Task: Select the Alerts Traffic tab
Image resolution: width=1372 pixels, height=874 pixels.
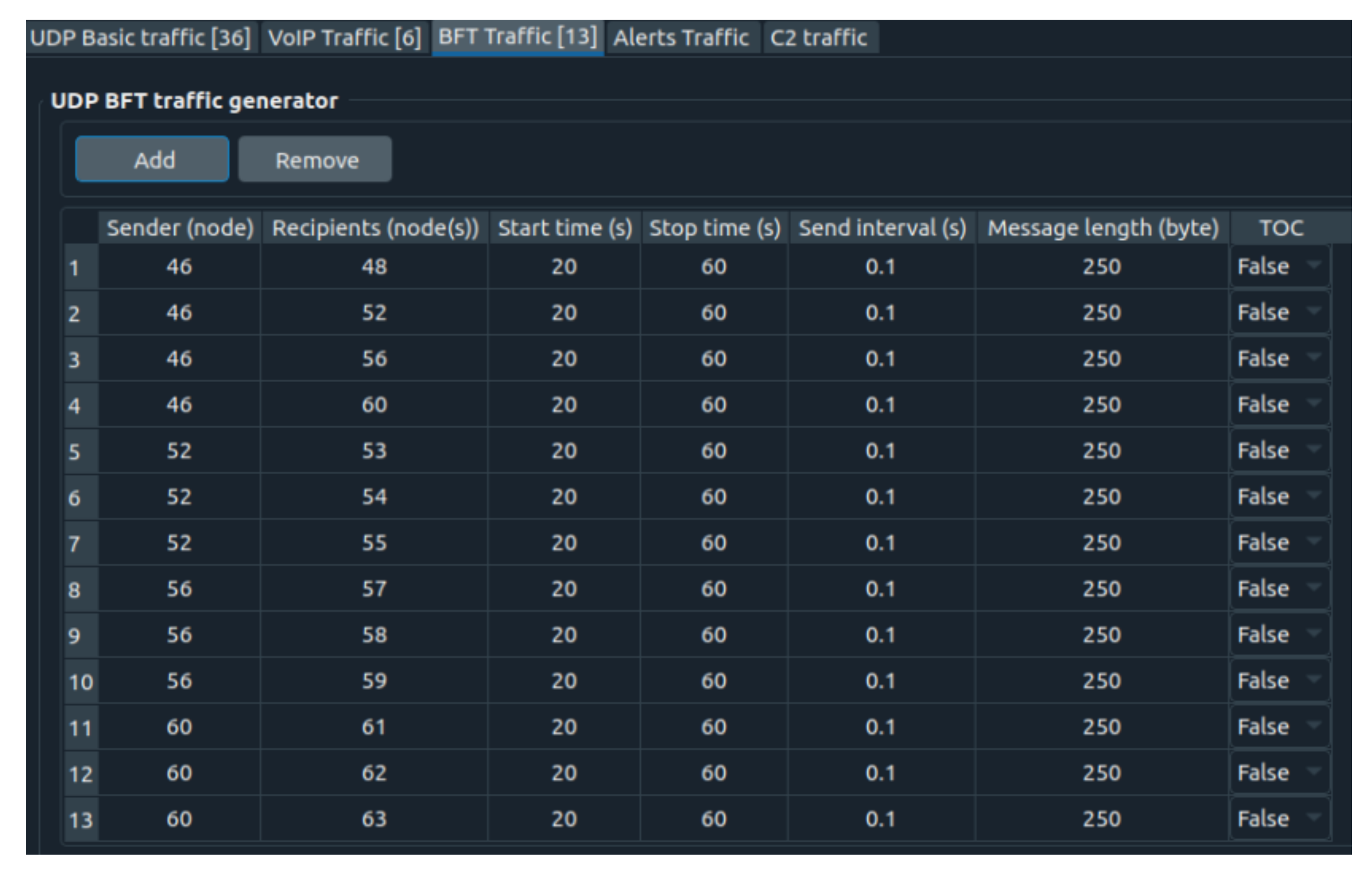Action: click(x=681, y=38)
